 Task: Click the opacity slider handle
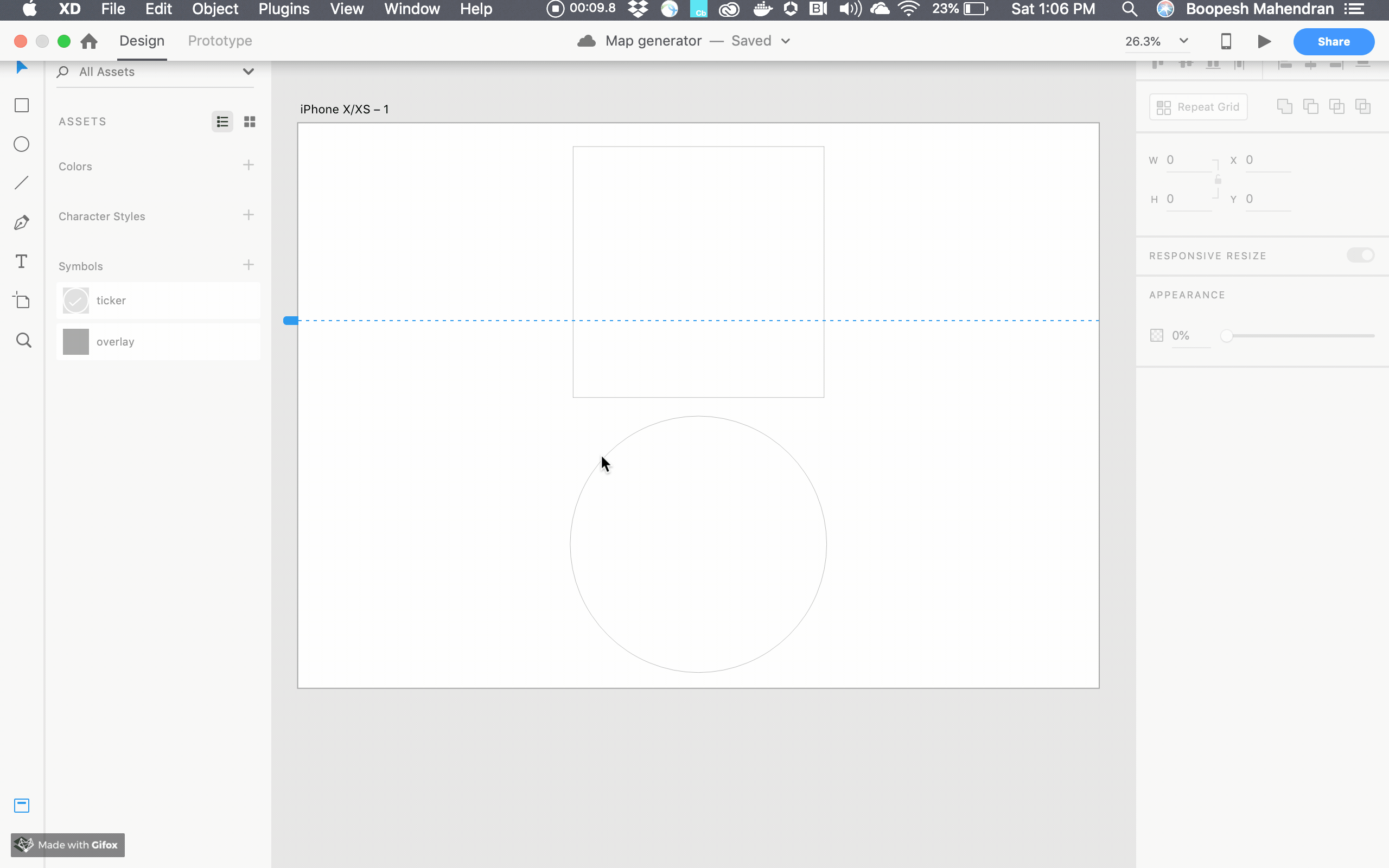tap(1226, 336)
